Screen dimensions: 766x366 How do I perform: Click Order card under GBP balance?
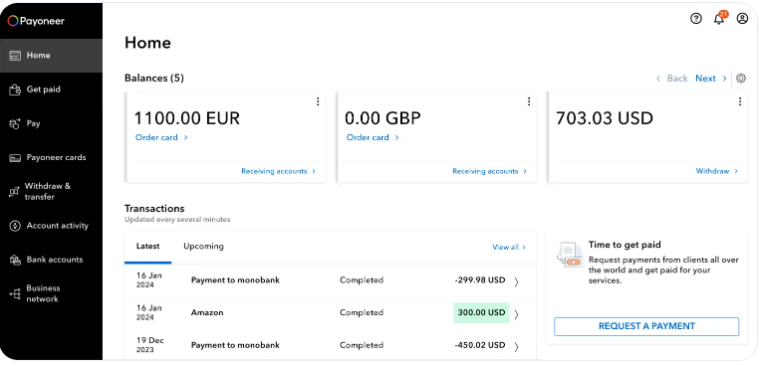click(x=372, y=138)
